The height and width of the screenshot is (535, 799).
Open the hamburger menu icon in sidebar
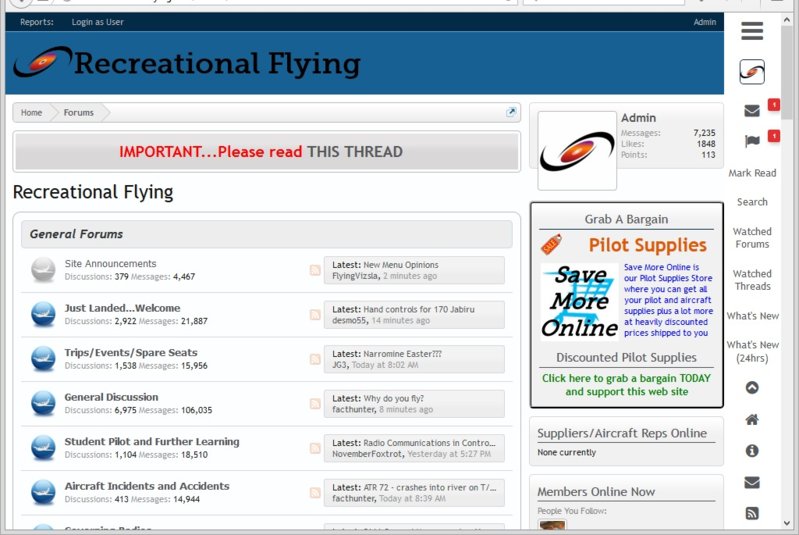(752, 31)
